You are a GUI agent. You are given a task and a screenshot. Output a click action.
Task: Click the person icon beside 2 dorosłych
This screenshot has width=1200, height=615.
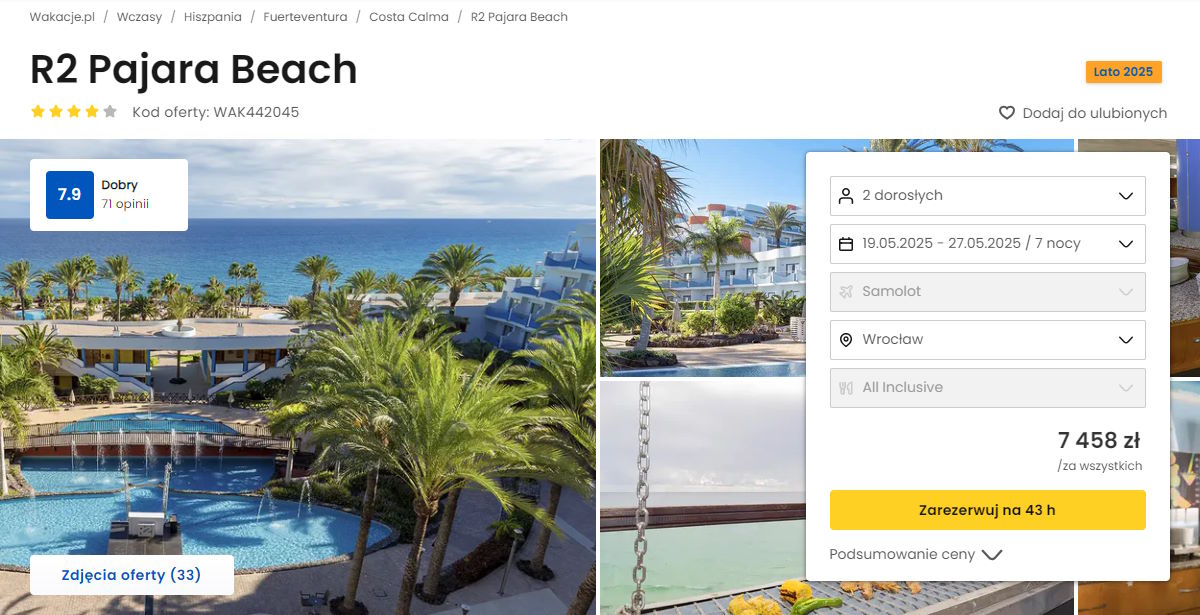click(846, 196)
